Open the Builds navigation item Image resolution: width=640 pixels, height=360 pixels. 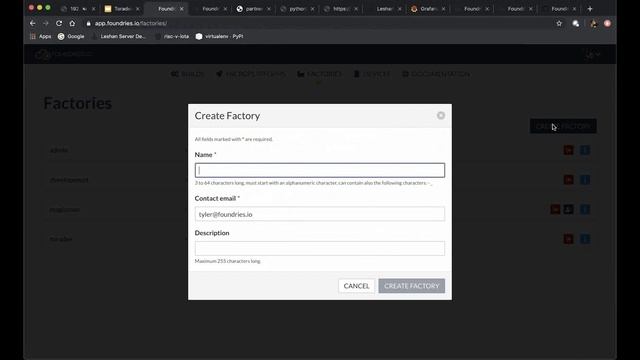[x=188, y=74]
